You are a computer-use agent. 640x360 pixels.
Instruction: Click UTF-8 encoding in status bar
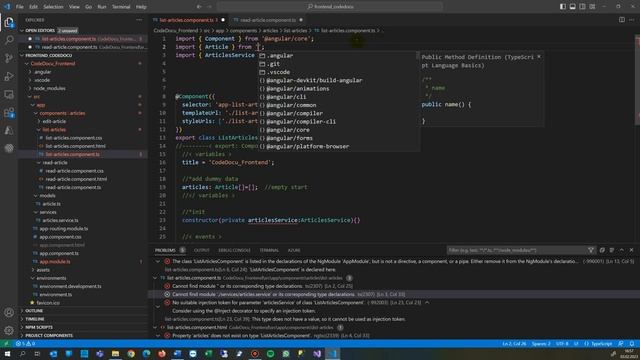pyautogui.click(x=562, y=344)
